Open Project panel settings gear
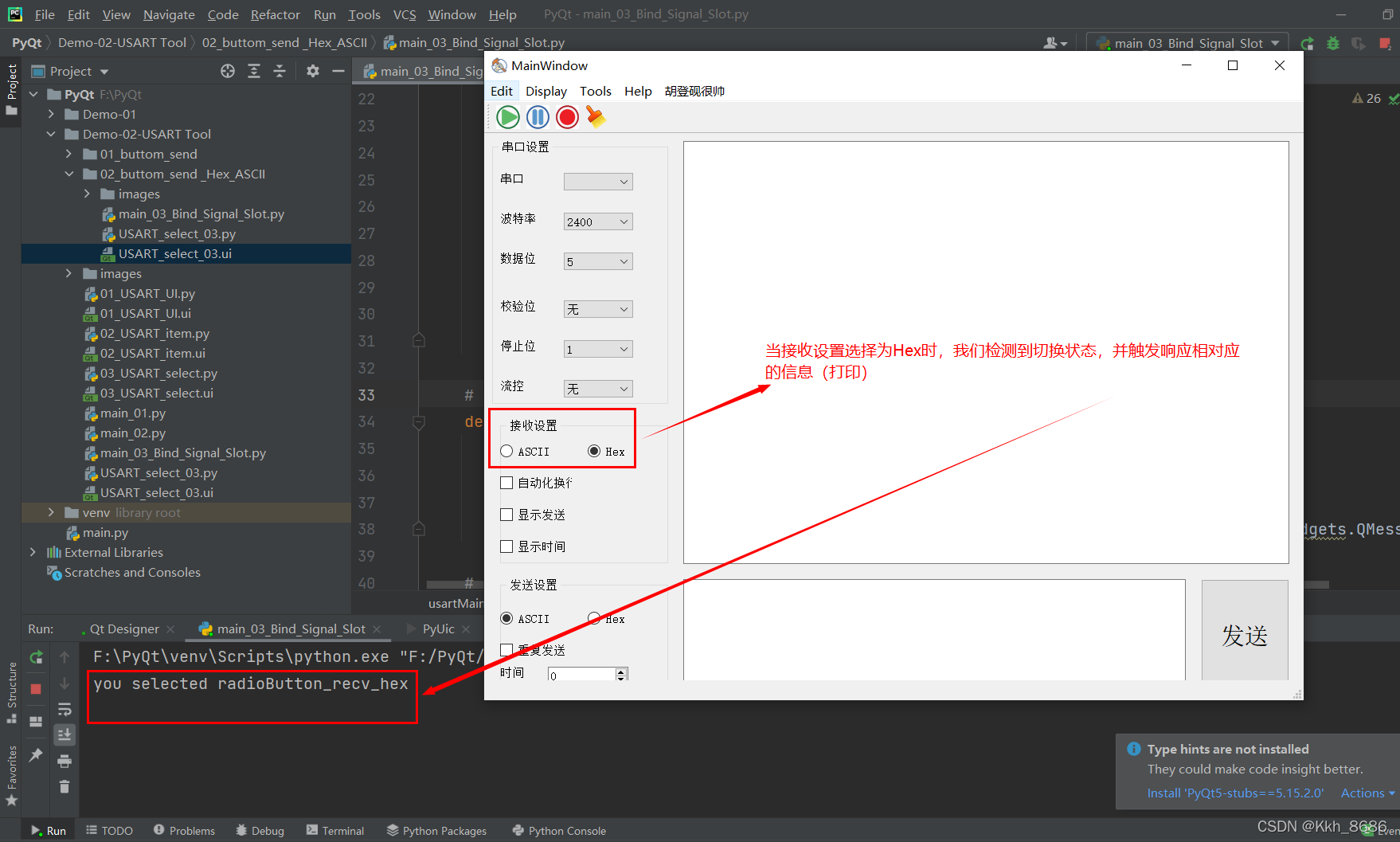 click(313, 71)
